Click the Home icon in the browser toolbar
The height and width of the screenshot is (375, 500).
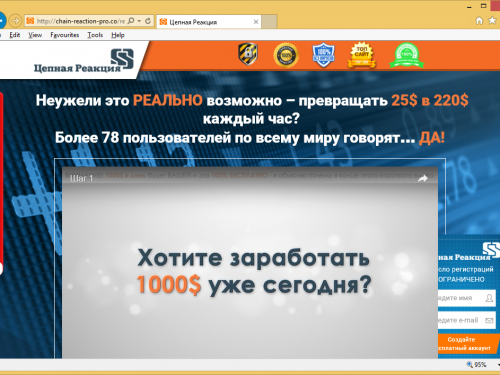479,21
